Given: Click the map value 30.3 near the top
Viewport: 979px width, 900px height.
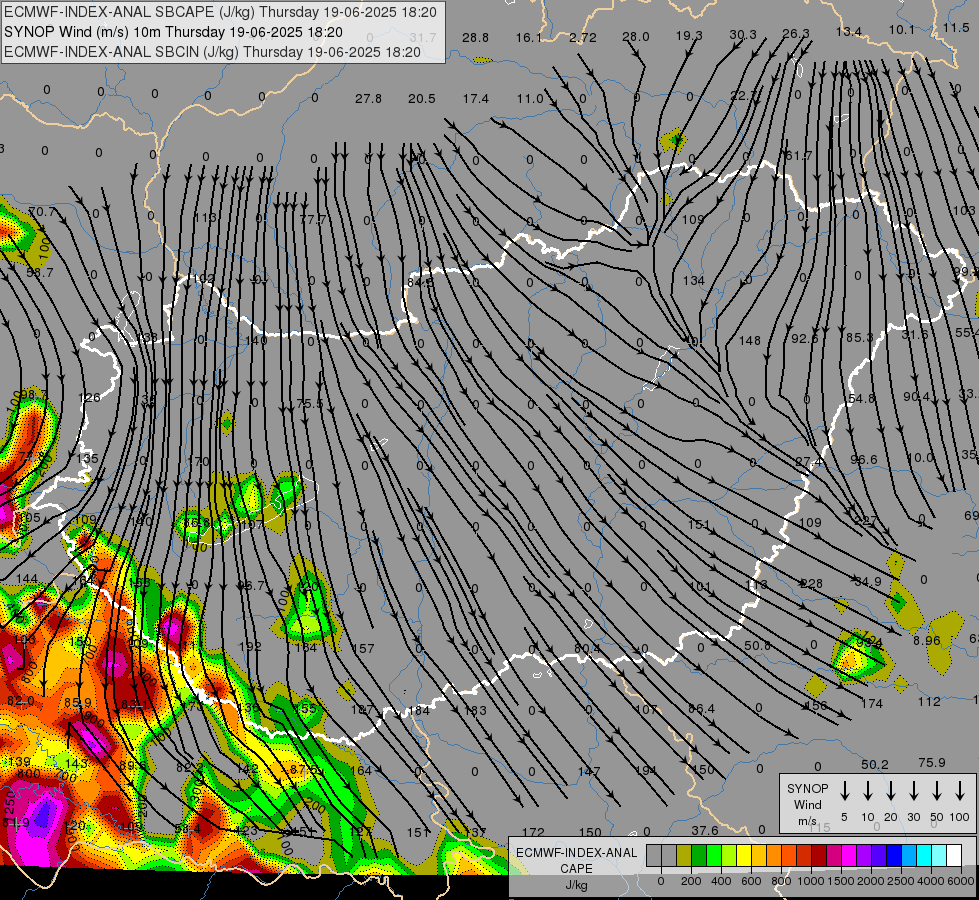Looking at the screenshot, I should click(743, 35).
